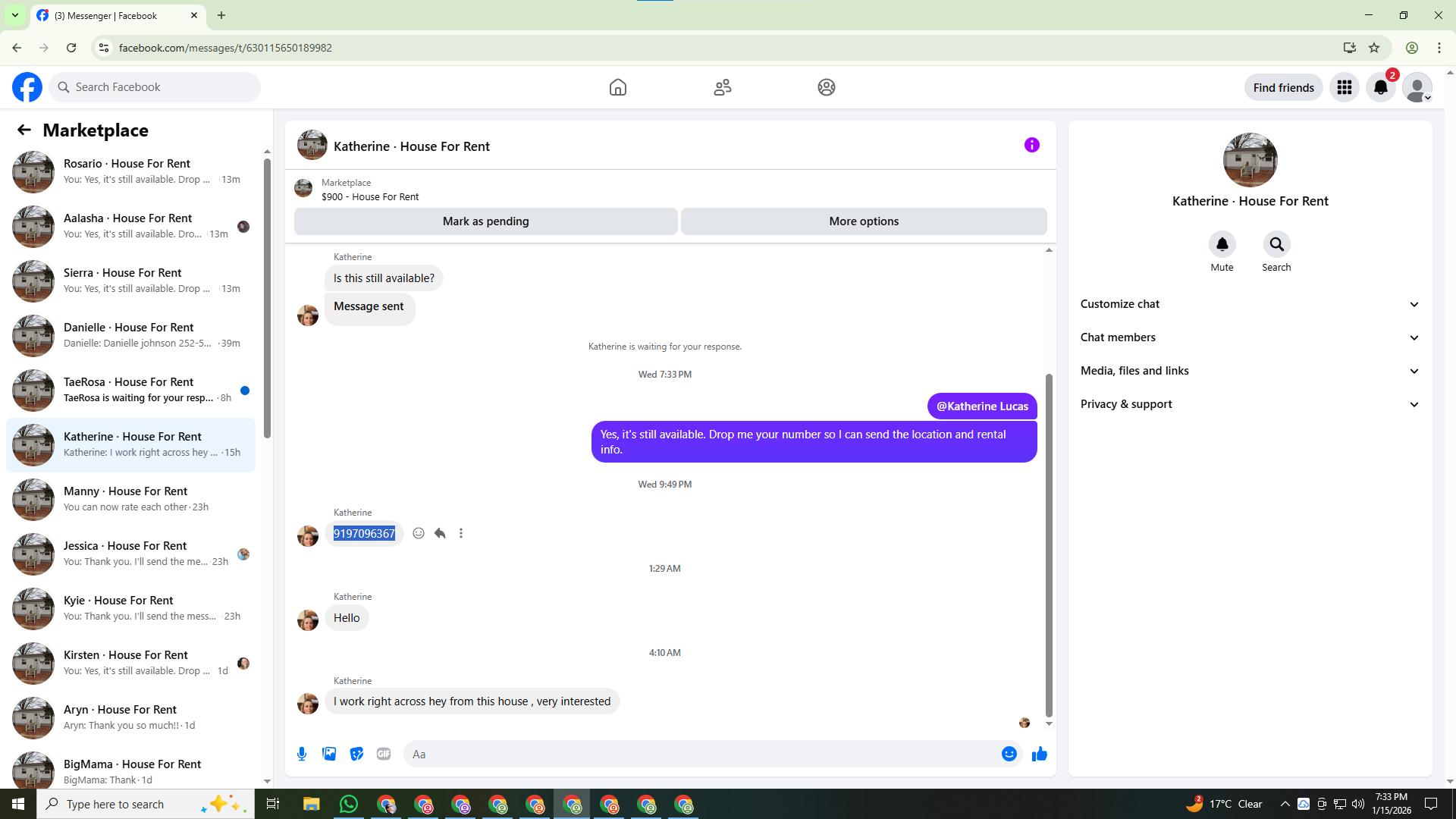Open TaeRosa House For Rent conversation
1456x819 pixels.
tap(129, 390)
